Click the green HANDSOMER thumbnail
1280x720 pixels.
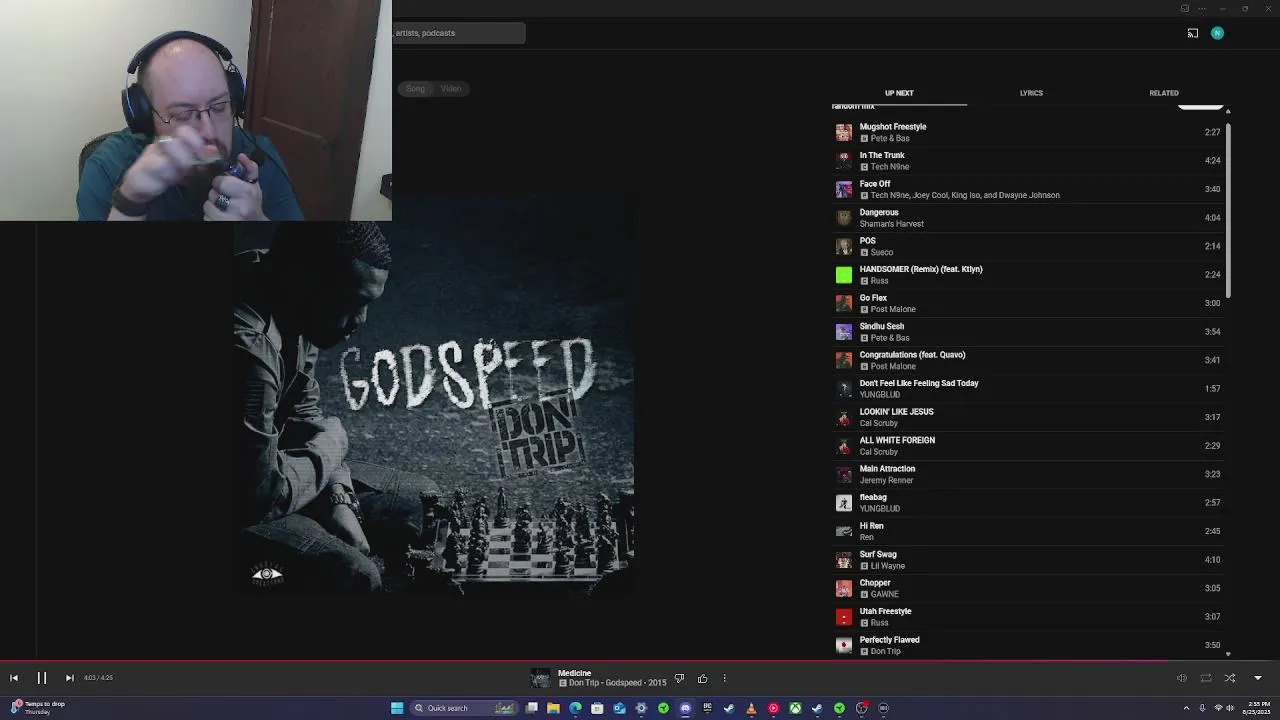[x=844, y=274]
